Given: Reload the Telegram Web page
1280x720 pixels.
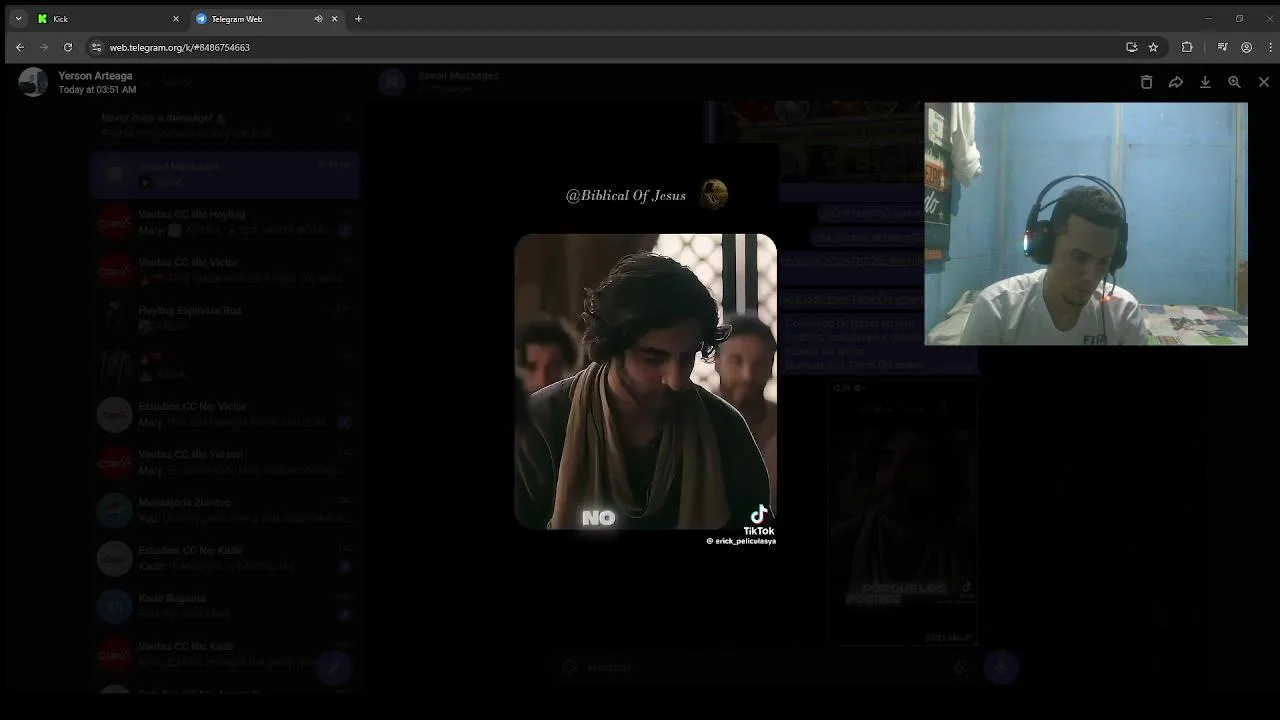Looking at the screenshot, I should pos(68,47).
